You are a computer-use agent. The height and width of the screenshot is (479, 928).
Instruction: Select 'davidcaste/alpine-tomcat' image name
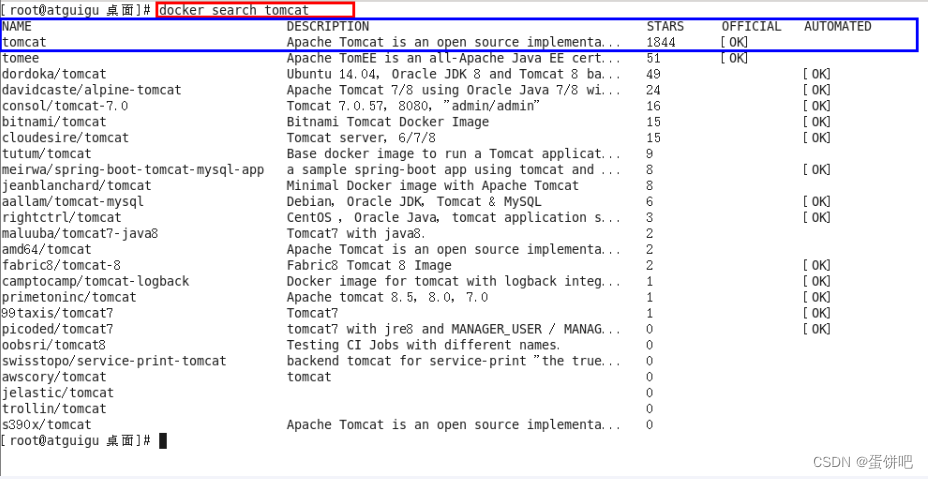92,91
